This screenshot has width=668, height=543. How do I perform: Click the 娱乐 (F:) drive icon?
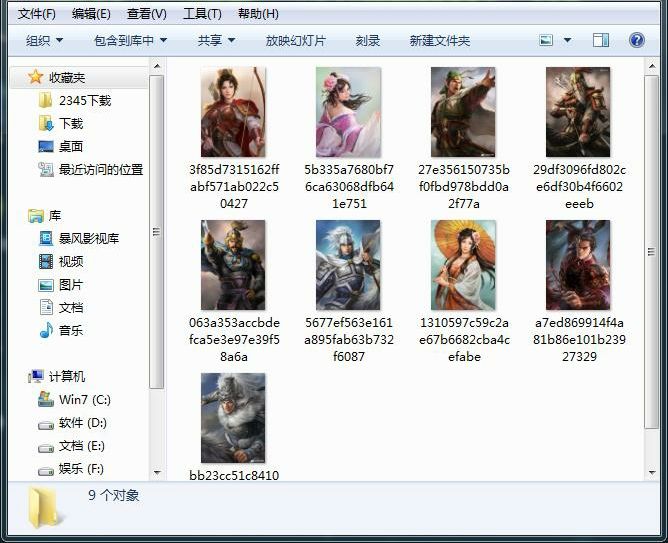46,471
